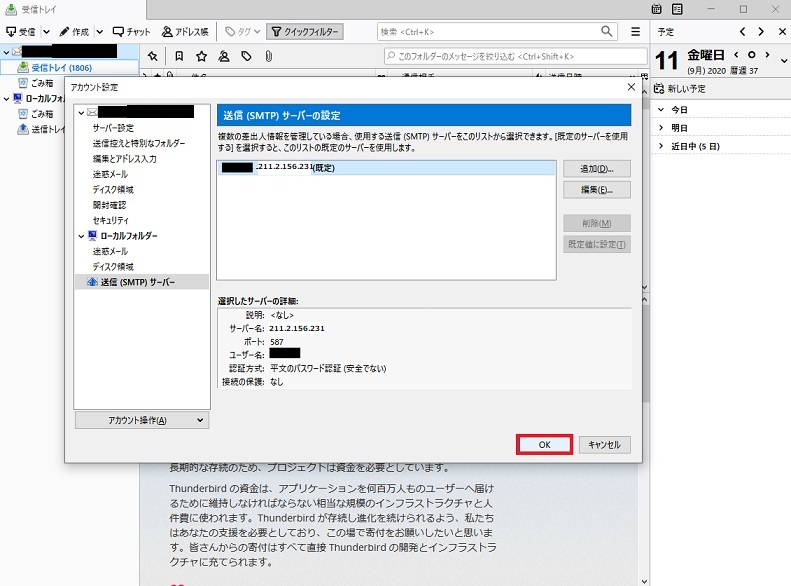791x586 pixels.
Task: Select セキュリティ in settings tree
Action: pyautogui.click(x=110, y=220)
